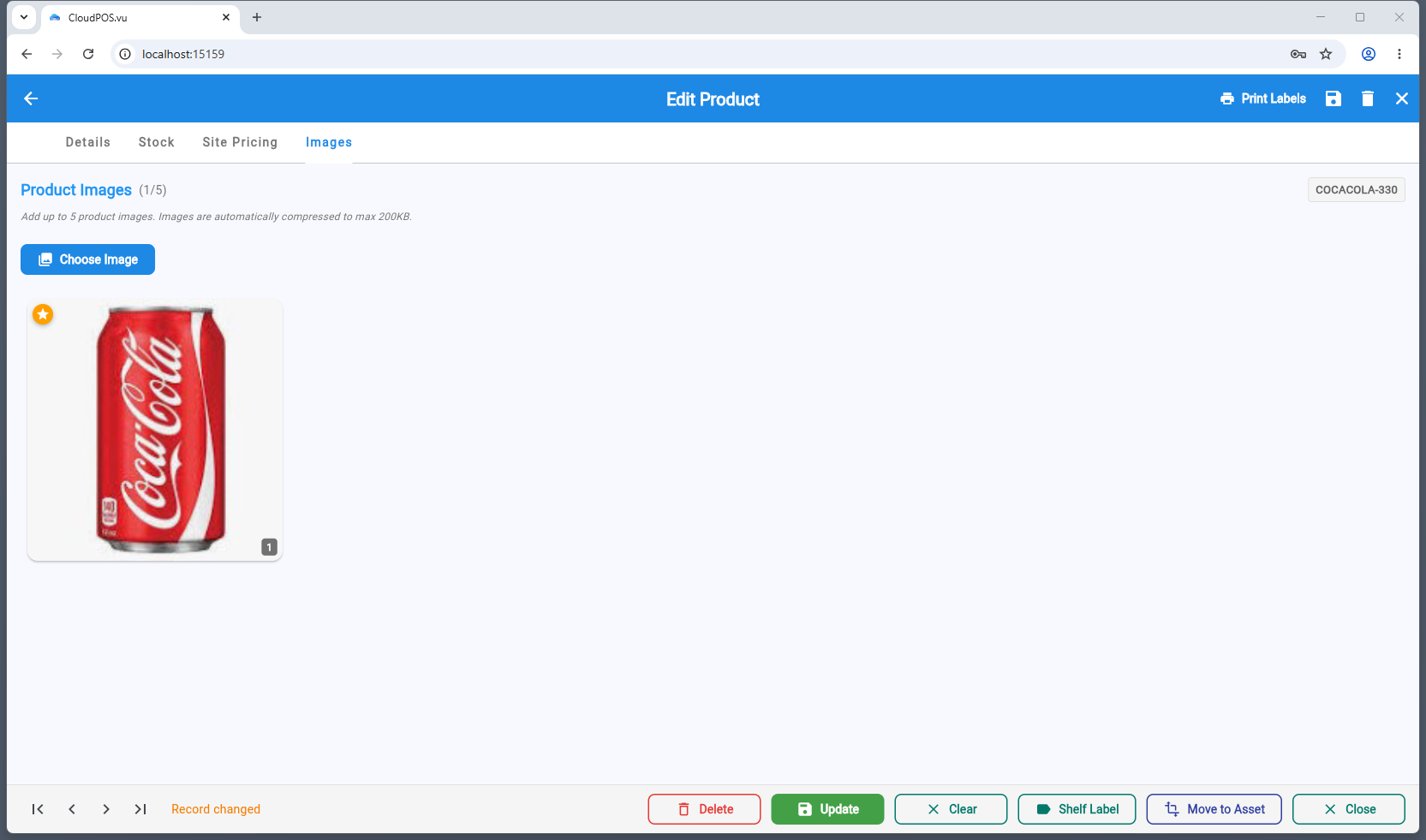
Task: Click the Move to Asset button
Action: point(1214,809)
